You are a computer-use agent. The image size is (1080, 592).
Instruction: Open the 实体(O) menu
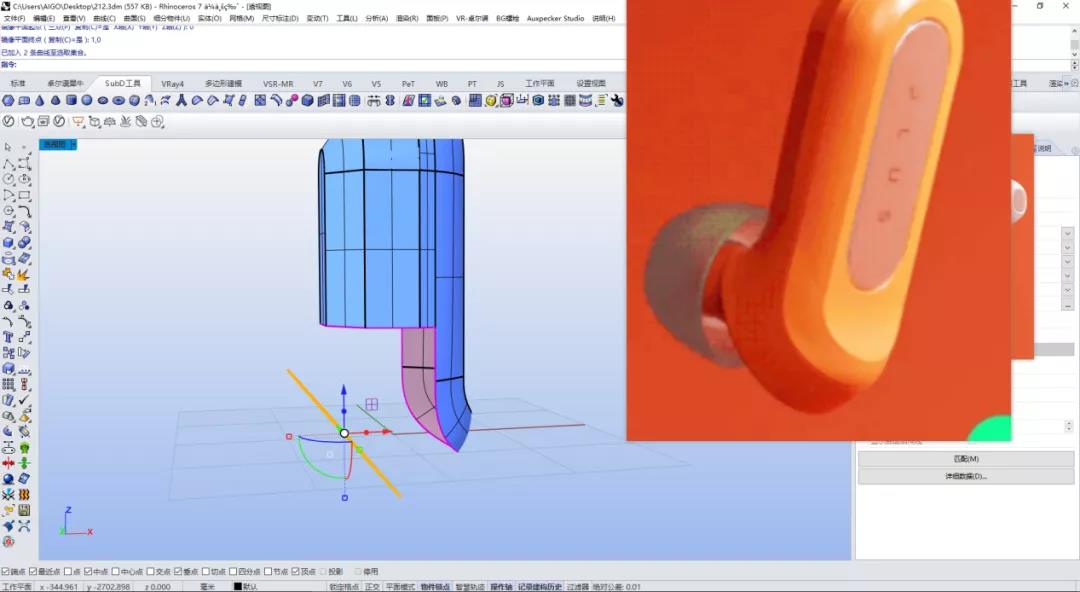[209, 19]
